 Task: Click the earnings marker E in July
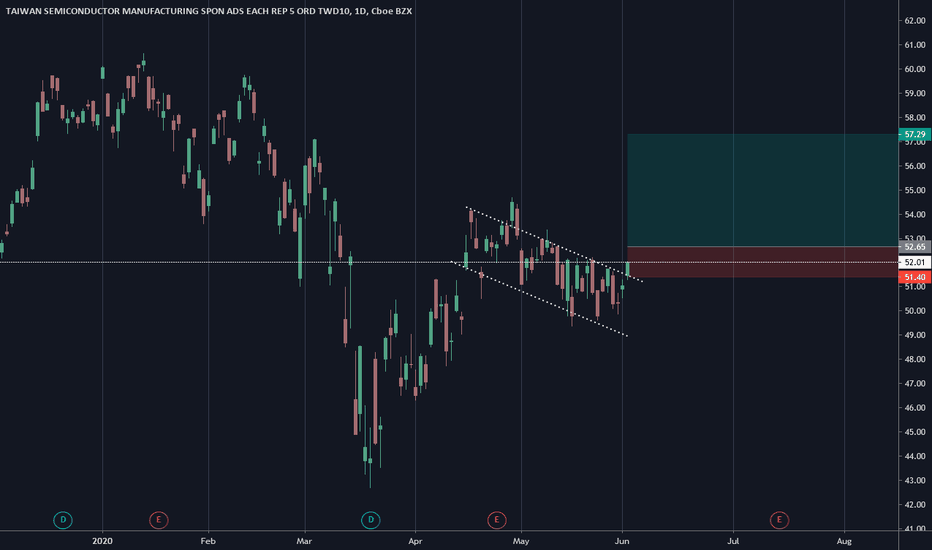[779, 520]
